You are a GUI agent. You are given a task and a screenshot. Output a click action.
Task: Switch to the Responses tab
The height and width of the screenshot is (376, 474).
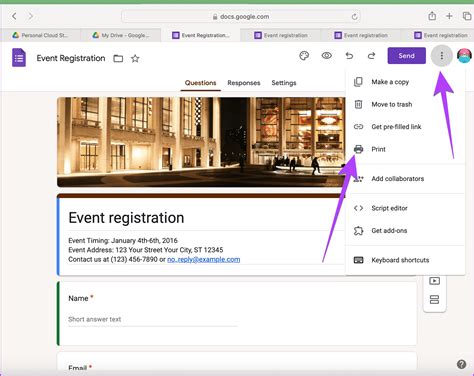(244, 83)
